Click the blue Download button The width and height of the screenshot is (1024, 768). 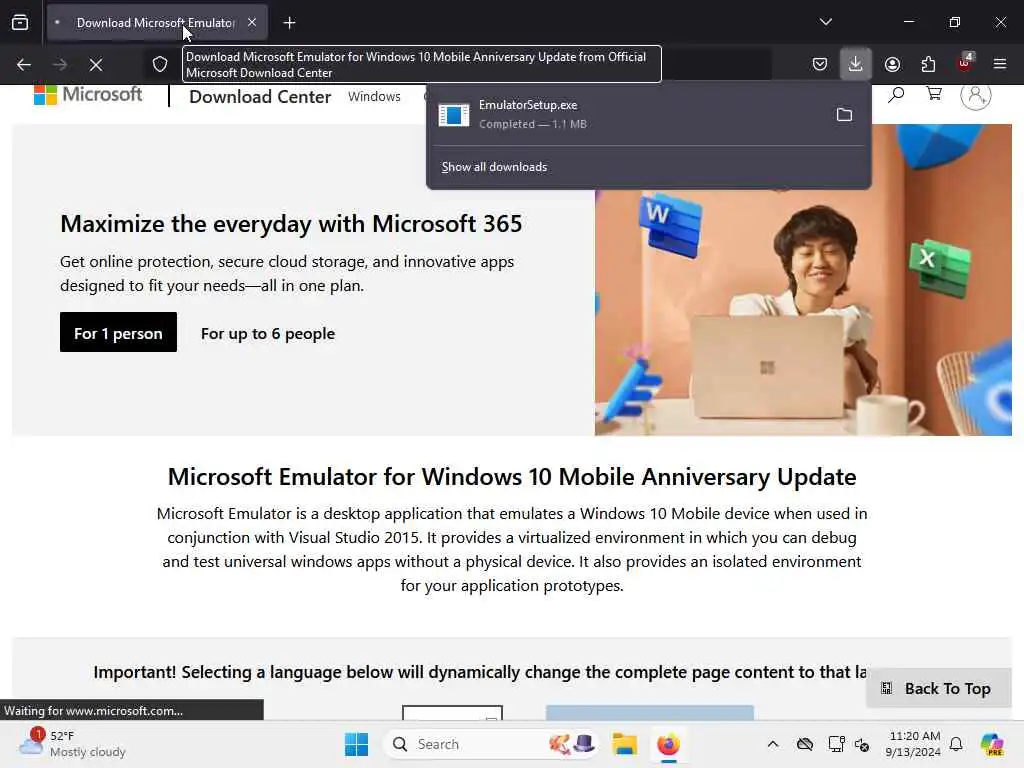(x=650, y=712)
